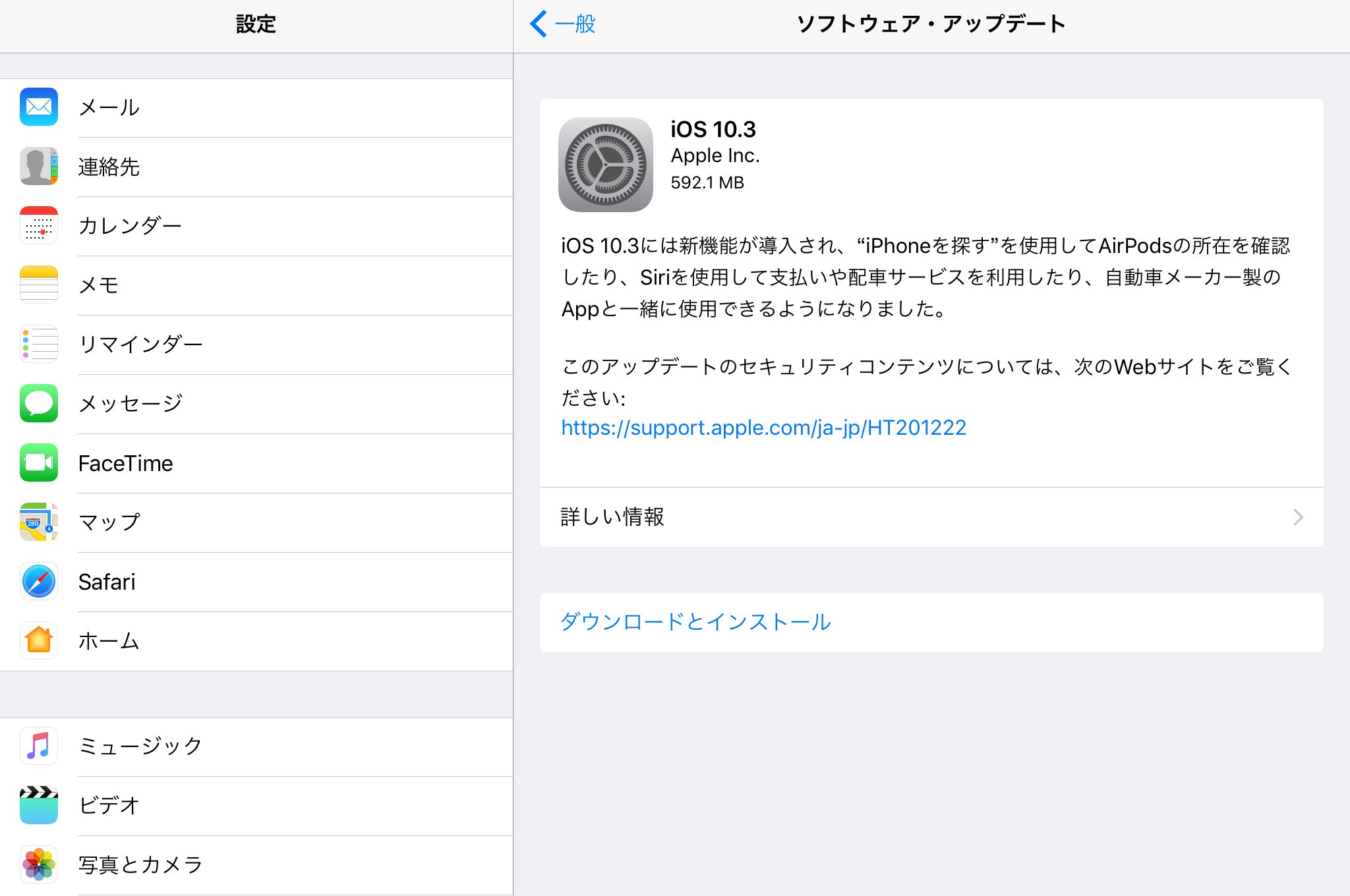1350x896 pixels.
Task: Go back to 一般 settings
Action: 563,24
